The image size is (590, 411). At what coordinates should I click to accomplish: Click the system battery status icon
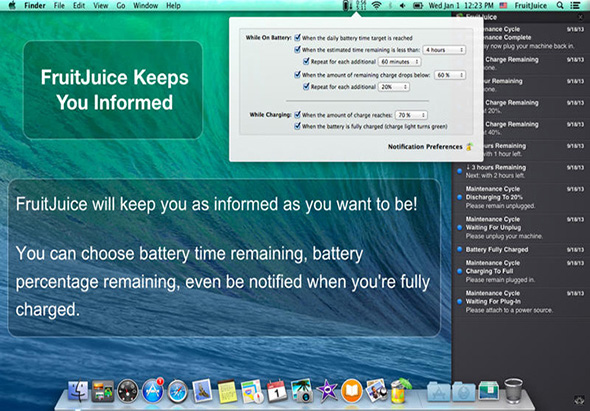point(418,6)
